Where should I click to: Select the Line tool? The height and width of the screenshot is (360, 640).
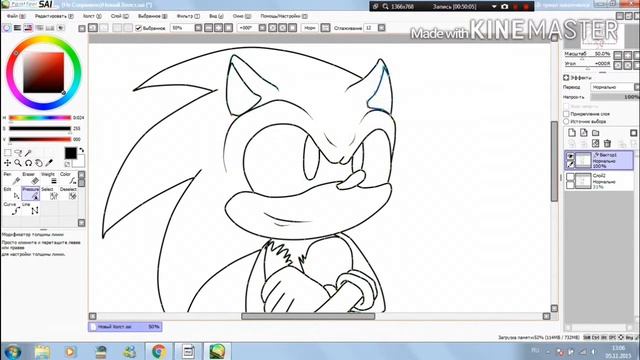tap(31, 208)
